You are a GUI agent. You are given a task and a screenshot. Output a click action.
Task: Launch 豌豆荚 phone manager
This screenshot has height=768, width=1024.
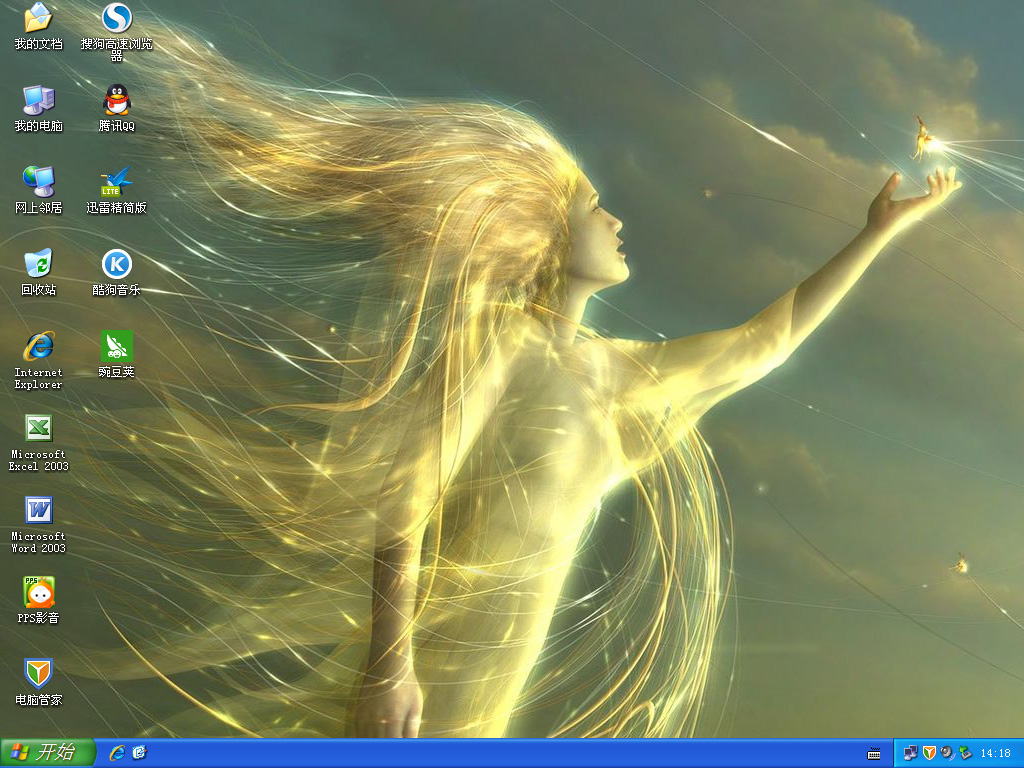[x=116, y=352]
